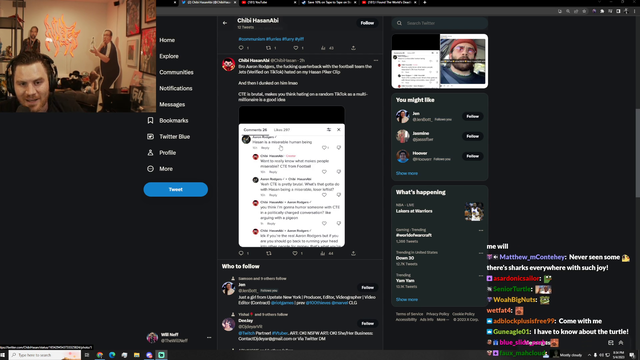The image size is (640, 360).
Task: Go to Home in the sidebar
Action: [167, 40]
